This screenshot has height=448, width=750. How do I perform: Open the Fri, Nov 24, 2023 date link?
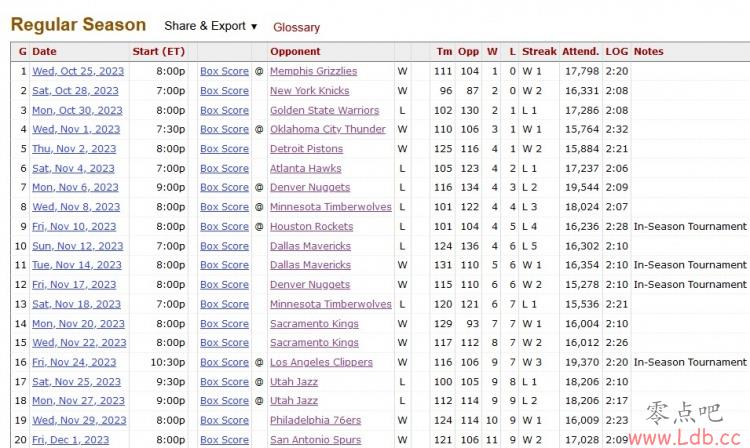click(x=74, y=362)
